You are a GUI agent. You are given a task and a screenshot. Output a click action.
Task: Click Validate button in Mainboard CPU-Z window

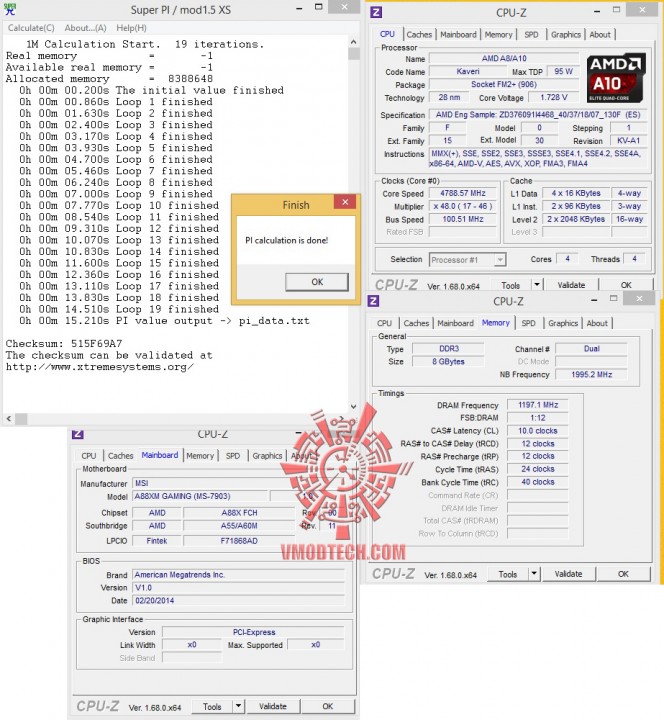pos(273,707)
